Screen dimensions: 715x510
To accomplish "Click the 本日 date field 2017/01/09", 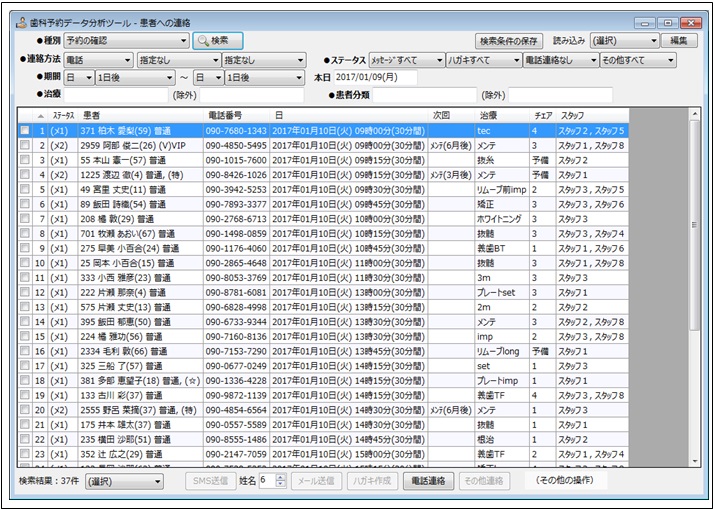I will (375, 78).
